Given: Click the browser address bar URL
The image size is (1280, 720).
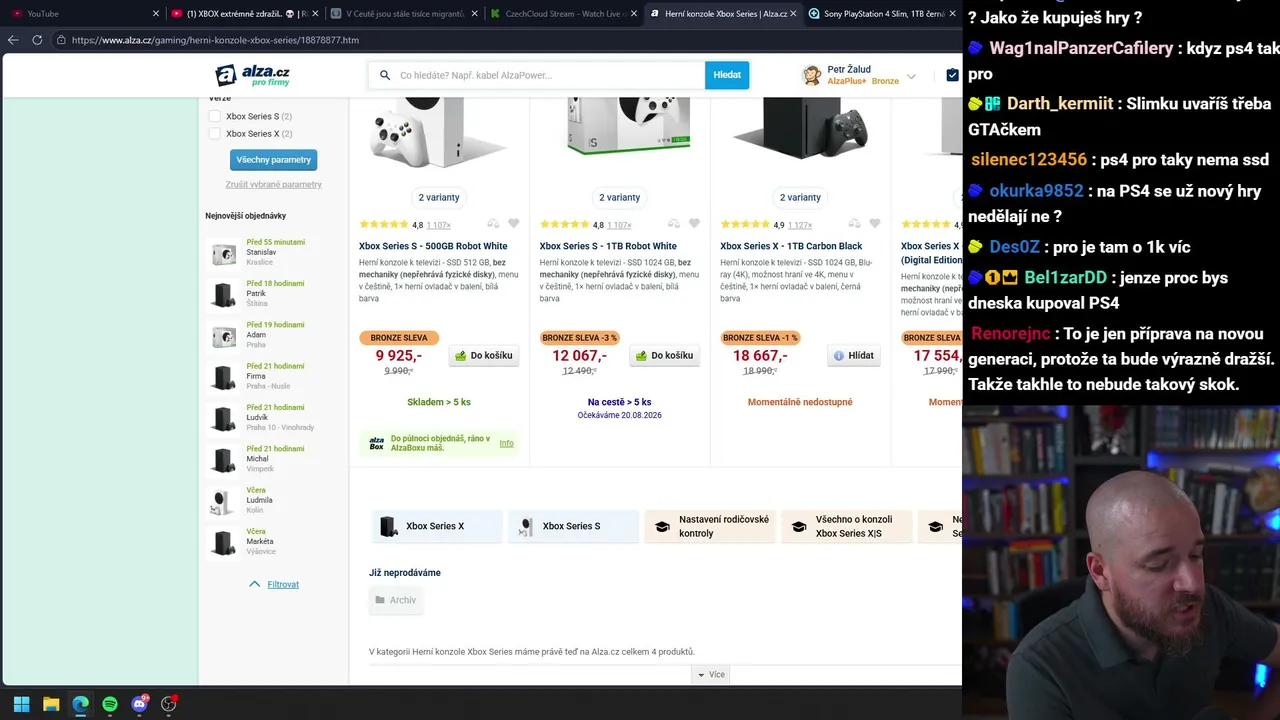Looking at the screenshot, I should point(215,40).
